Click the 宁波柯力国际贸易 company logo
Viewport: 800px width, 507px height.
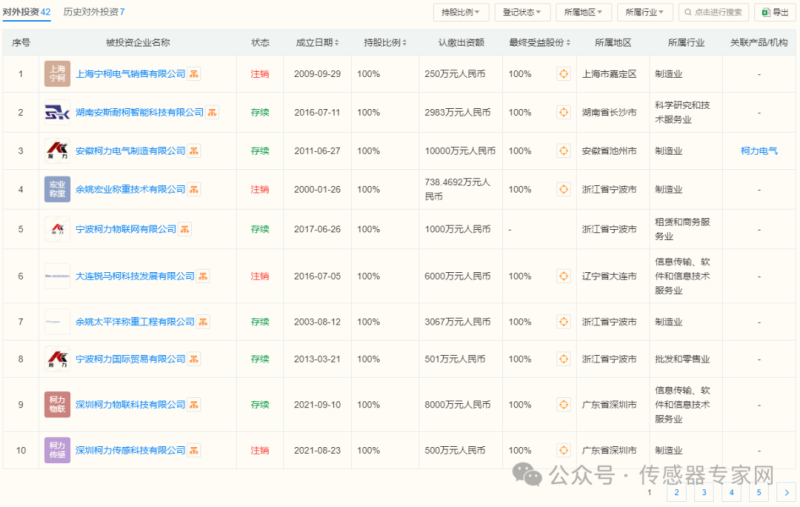click(x=57, y=358)
